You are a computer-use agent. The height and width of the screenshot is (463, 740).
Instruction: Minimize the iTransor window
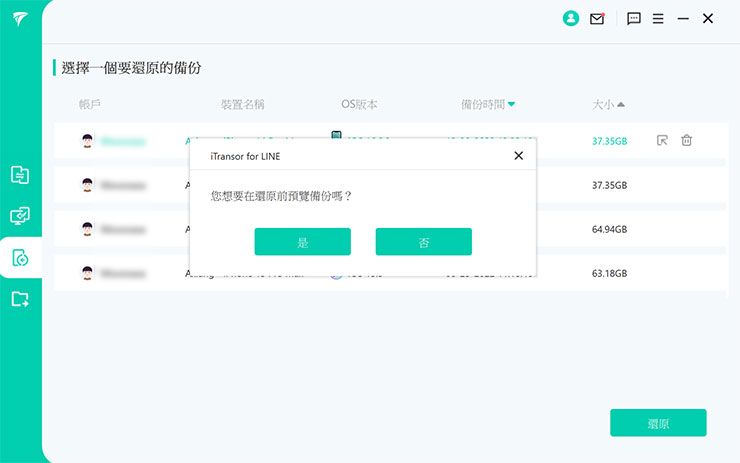[x=683, y=18]
